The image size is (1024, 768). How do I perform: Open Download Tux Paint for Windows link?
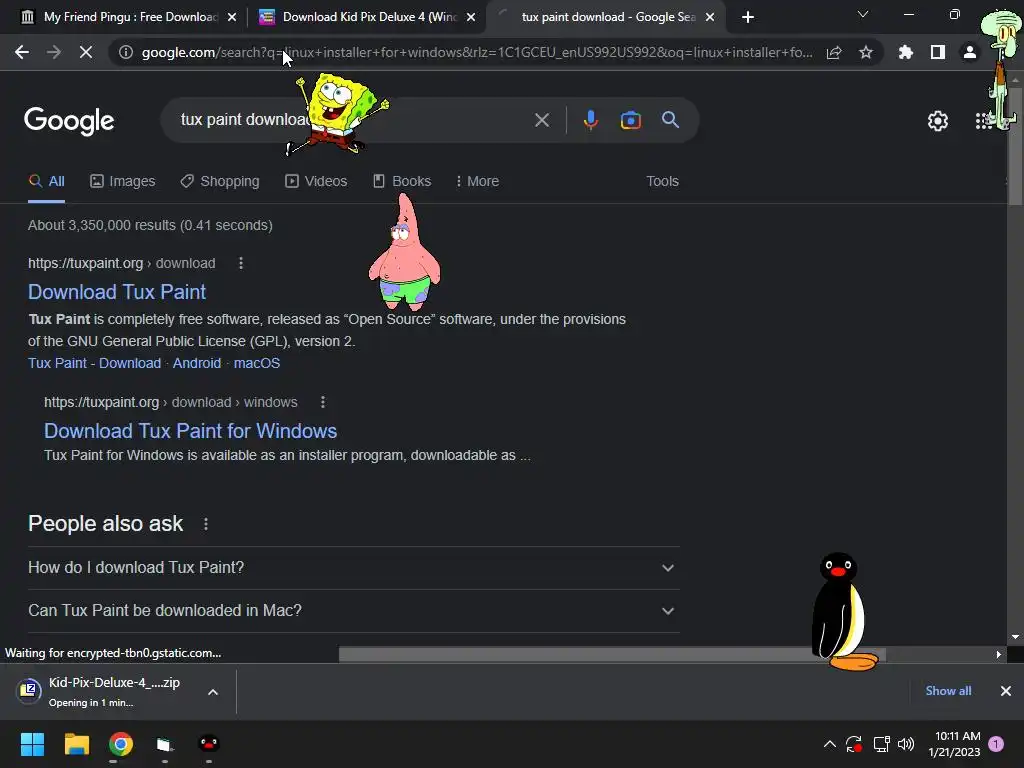(191, 431)
